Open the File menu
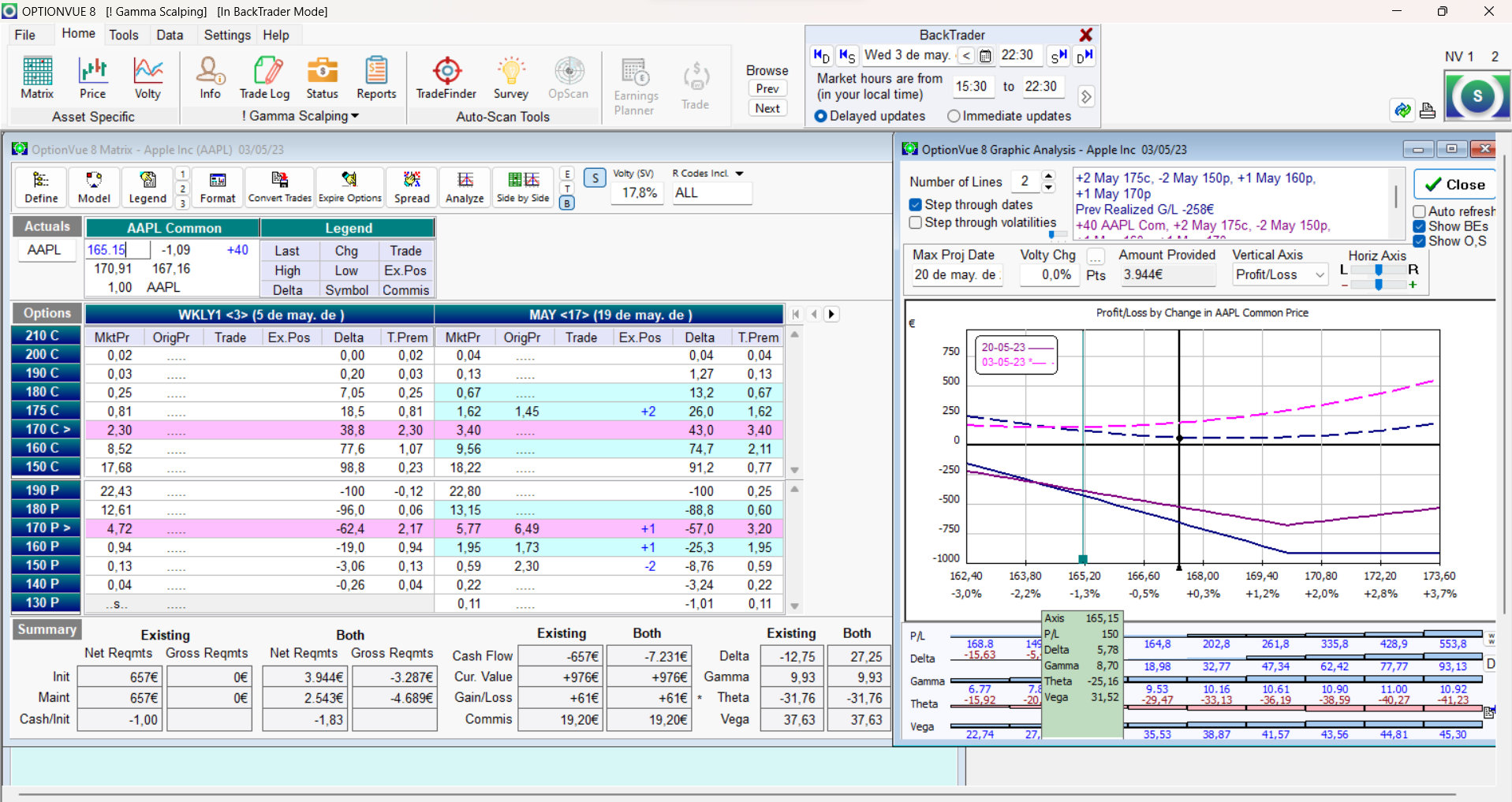 pos(25,35)
